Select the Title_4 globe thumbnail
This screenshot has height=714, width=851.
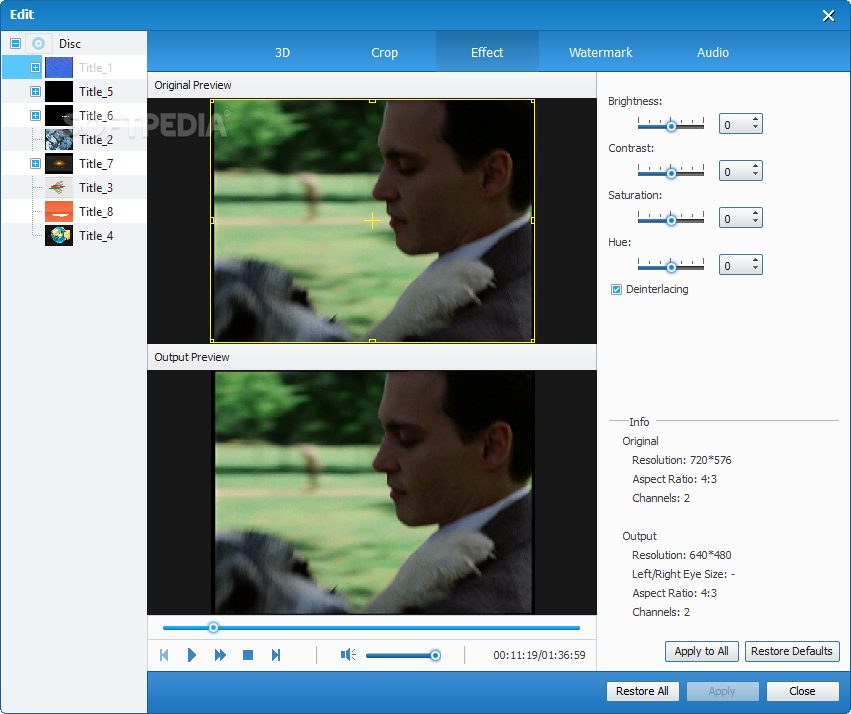pyautogui.click(x=59, y=235)
